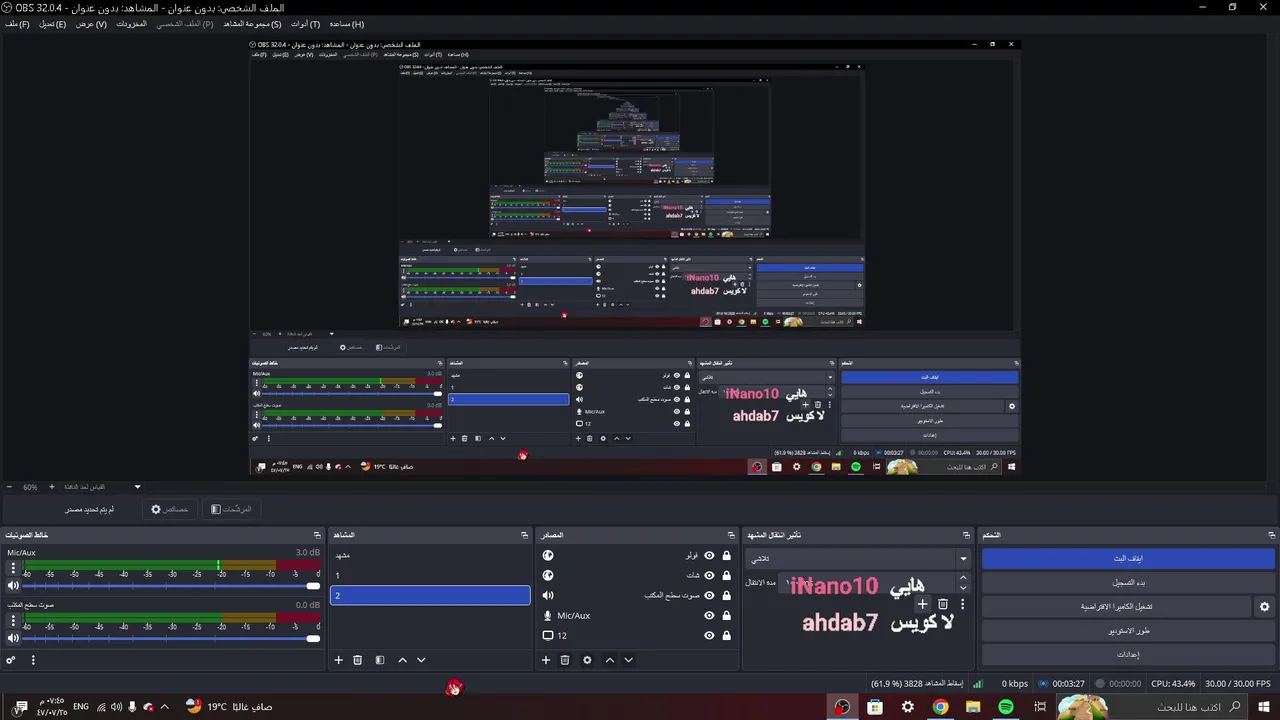Open the صوت سطح المكتب channel three-dot options in the mixer
The image size is (1280, 720).
point(13,621)
